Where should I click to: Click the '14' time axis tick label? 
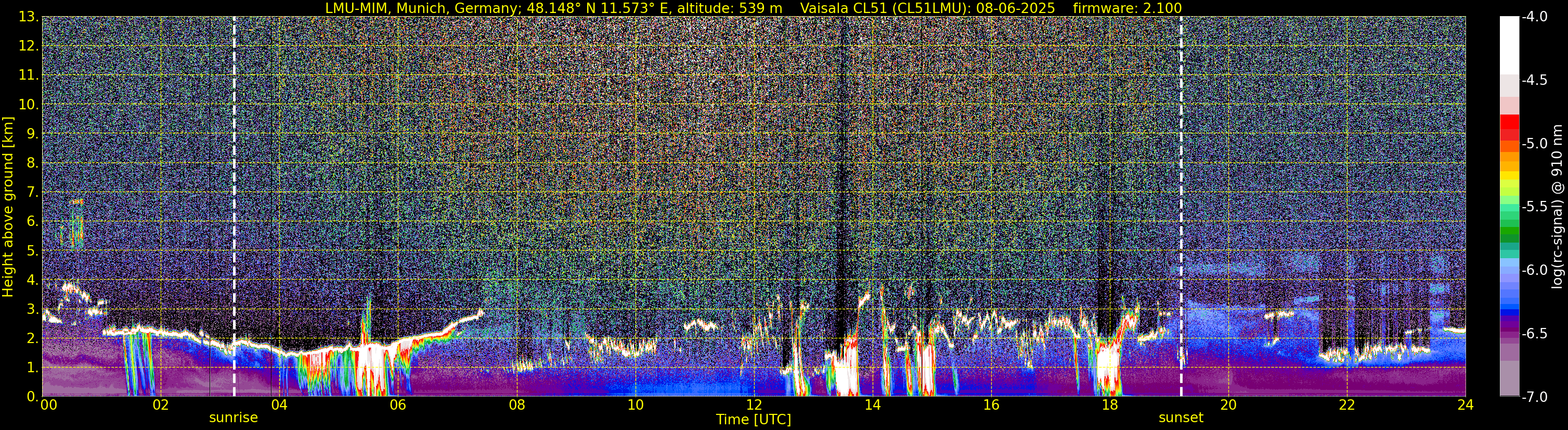click(872, 405)
